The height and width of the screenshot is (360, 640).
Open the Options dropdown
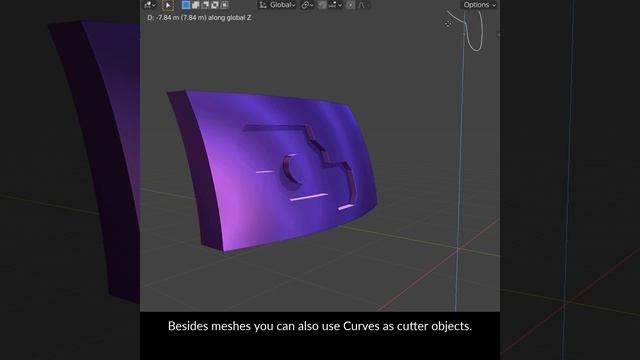click(x=479, y=5)
